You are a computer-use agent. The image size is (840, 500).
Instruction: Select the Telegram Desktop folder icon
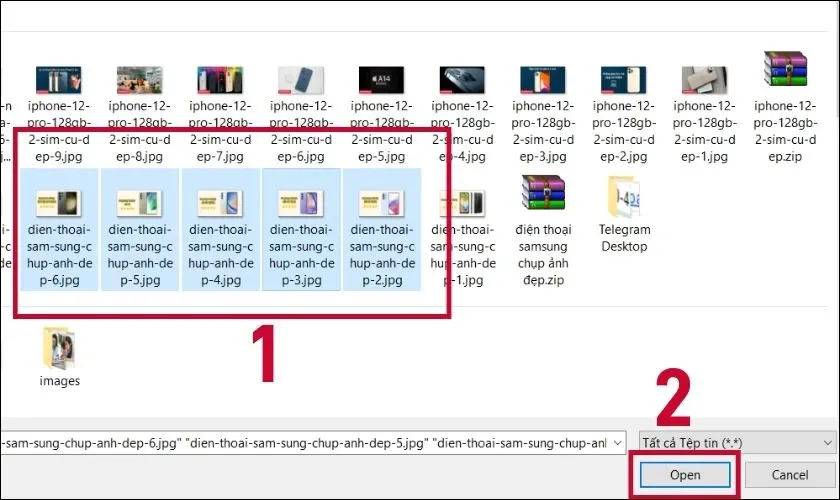(624, 197)
